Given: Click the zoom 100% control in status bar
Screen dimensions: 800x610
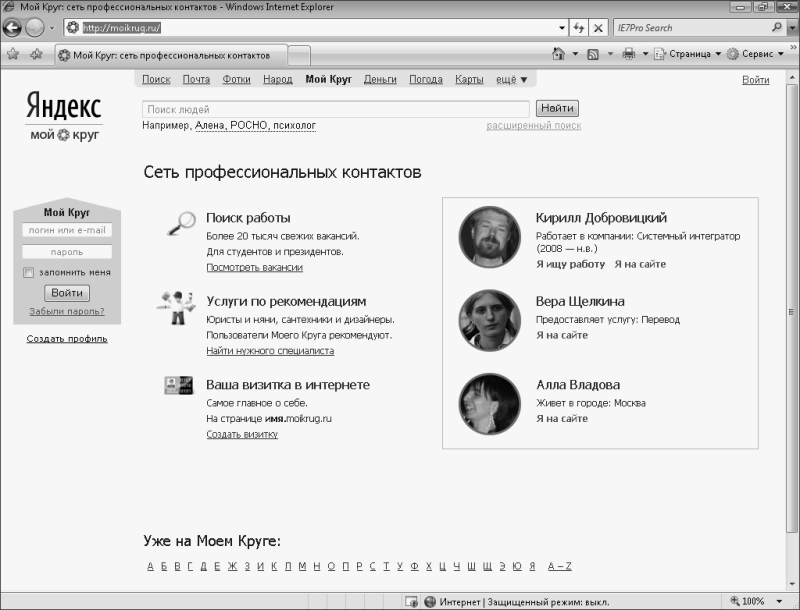Looking at the screenshot, I should pos(747,601).
